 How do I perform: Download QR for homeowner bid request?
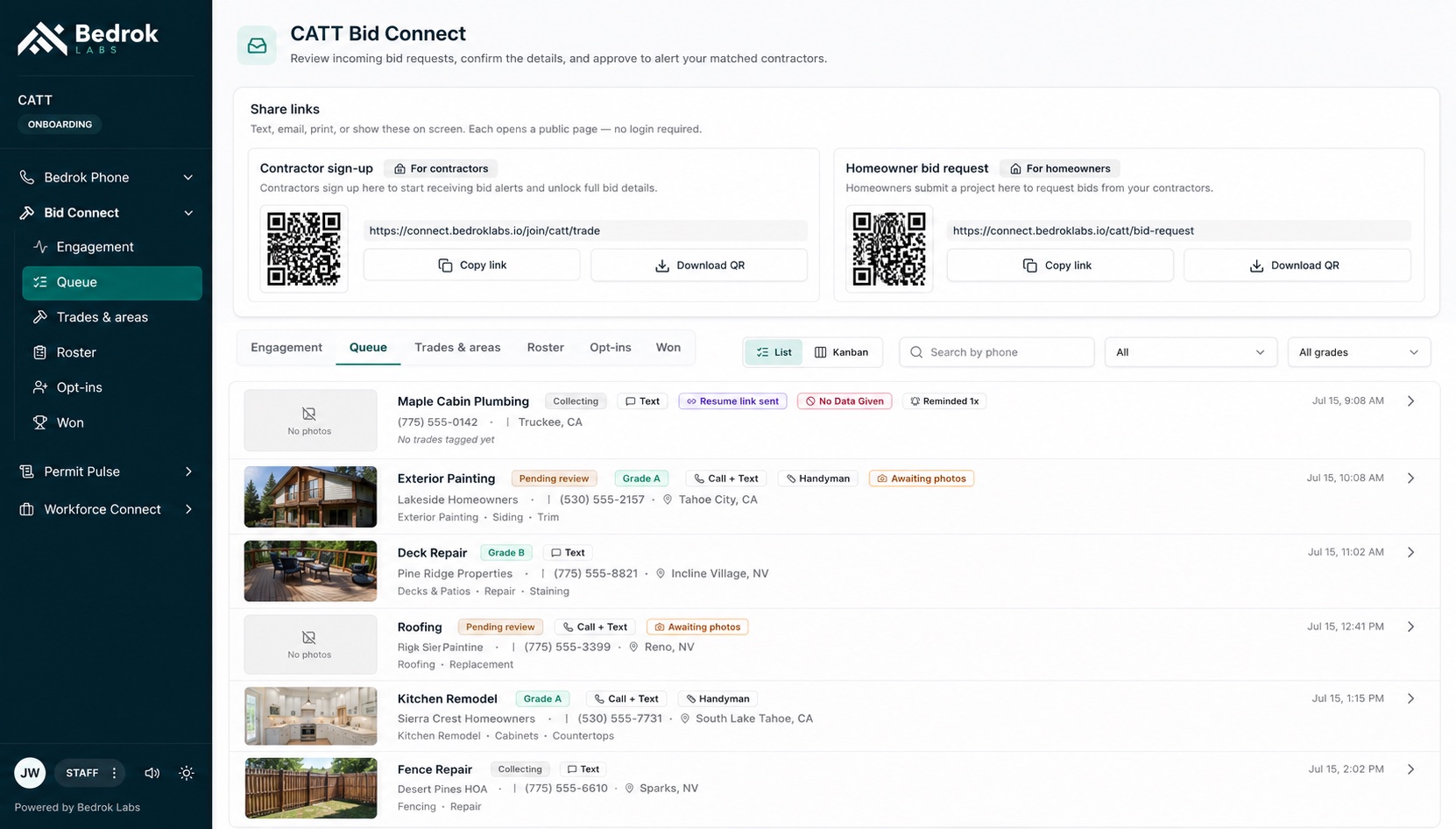click(x=1297, y=265)
